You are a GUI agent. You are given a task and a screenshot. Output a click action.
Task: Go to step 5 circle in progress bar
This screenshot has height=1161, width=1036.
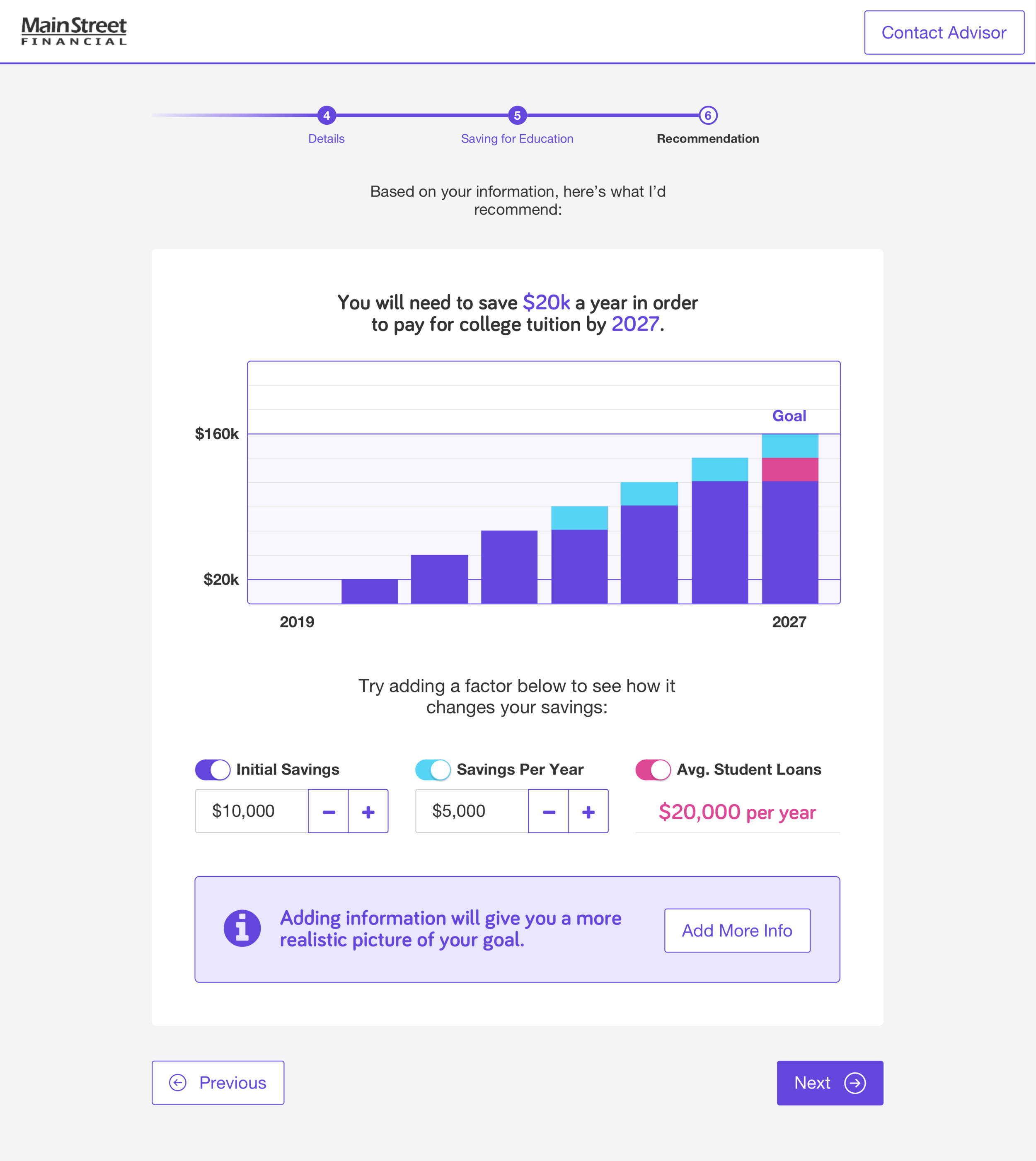pyautogui.click(x=518, y=116)
